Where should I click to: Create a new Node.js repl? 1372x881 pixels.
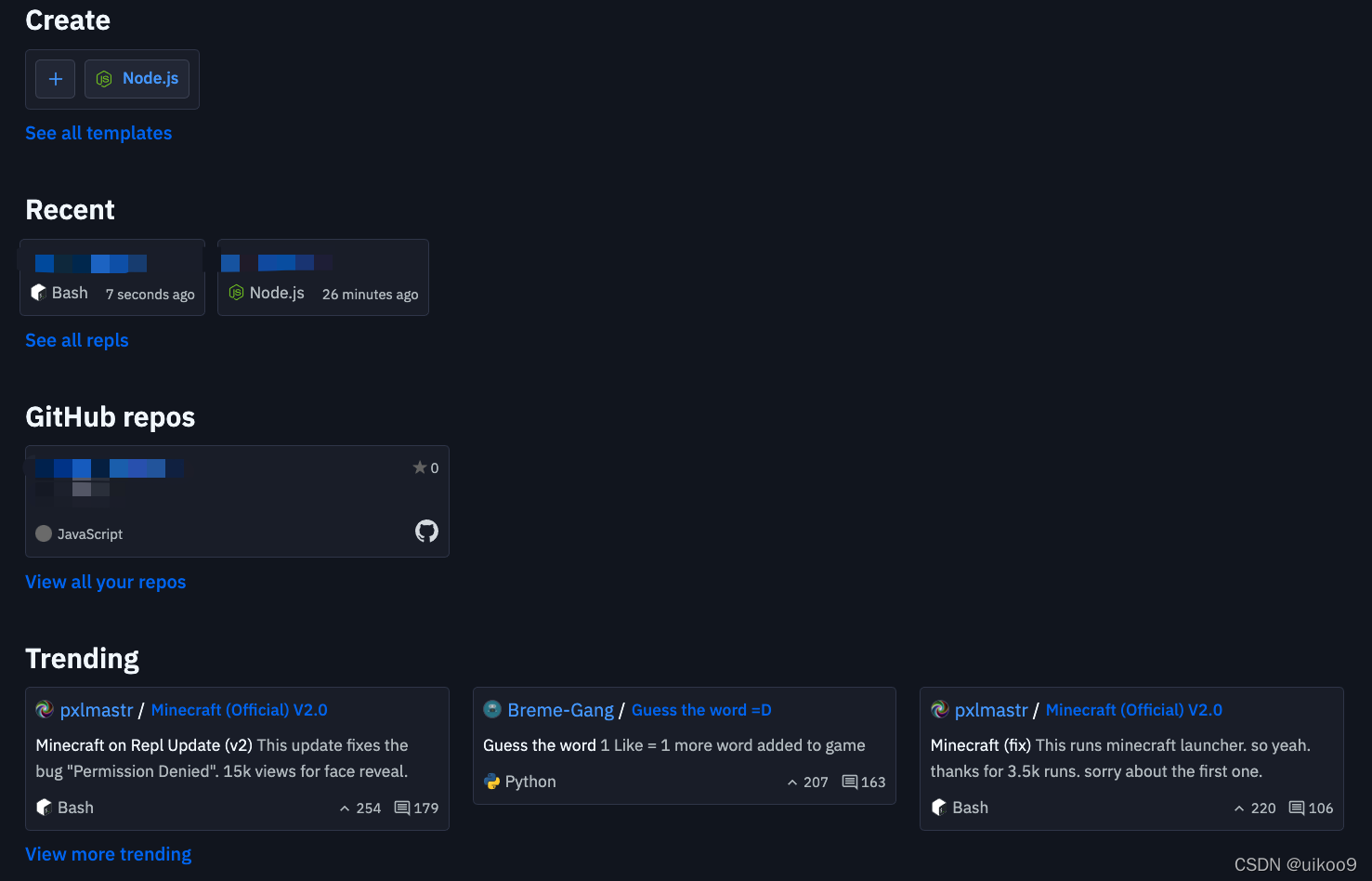point(137,79)
